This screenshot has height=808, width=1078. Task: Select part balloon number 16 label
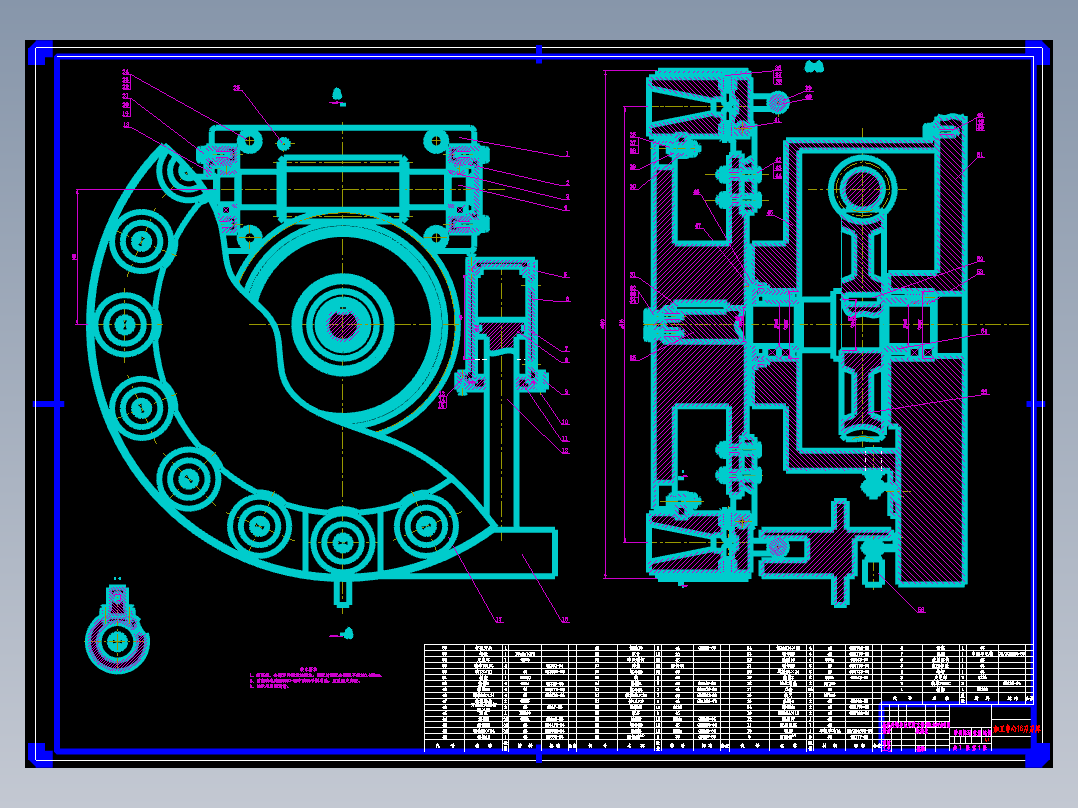click(x=565, y=620)
